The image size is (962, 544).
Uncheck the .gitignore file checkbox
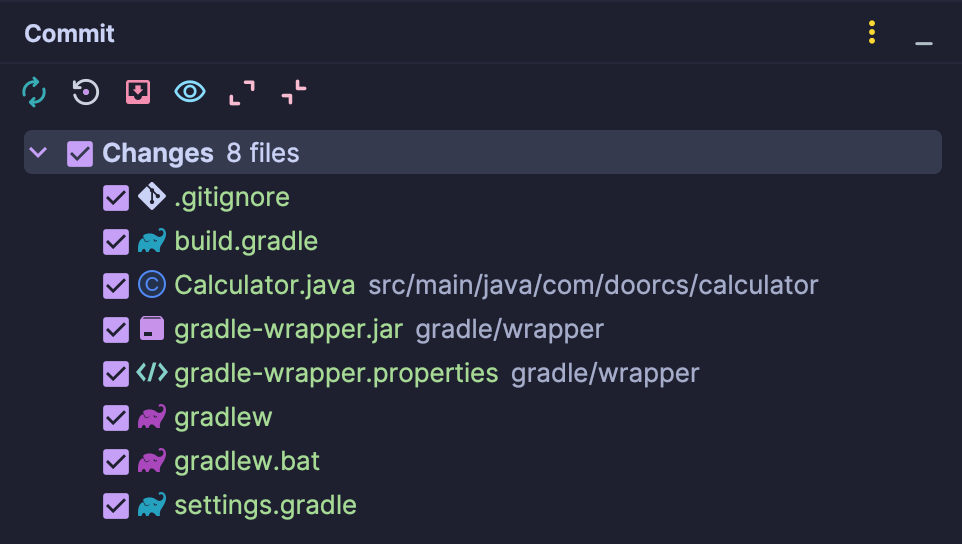point(116,197)
